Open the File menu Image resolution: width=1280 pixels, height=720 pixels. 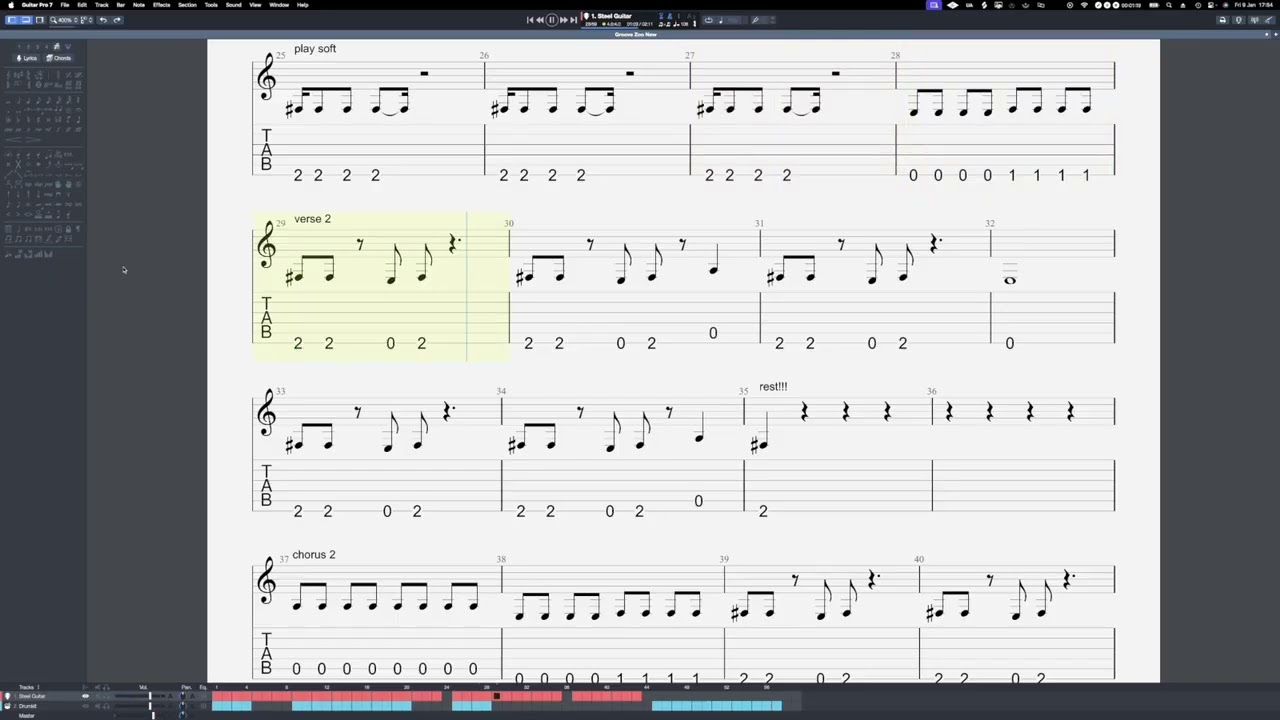tap(65, 5)
